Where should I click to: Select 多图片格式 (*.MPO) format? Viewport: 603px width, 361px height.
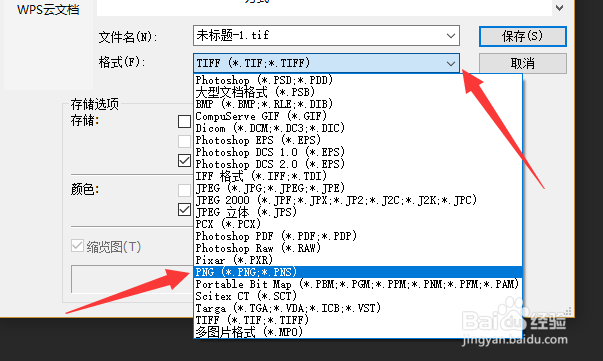pos(358,332)
